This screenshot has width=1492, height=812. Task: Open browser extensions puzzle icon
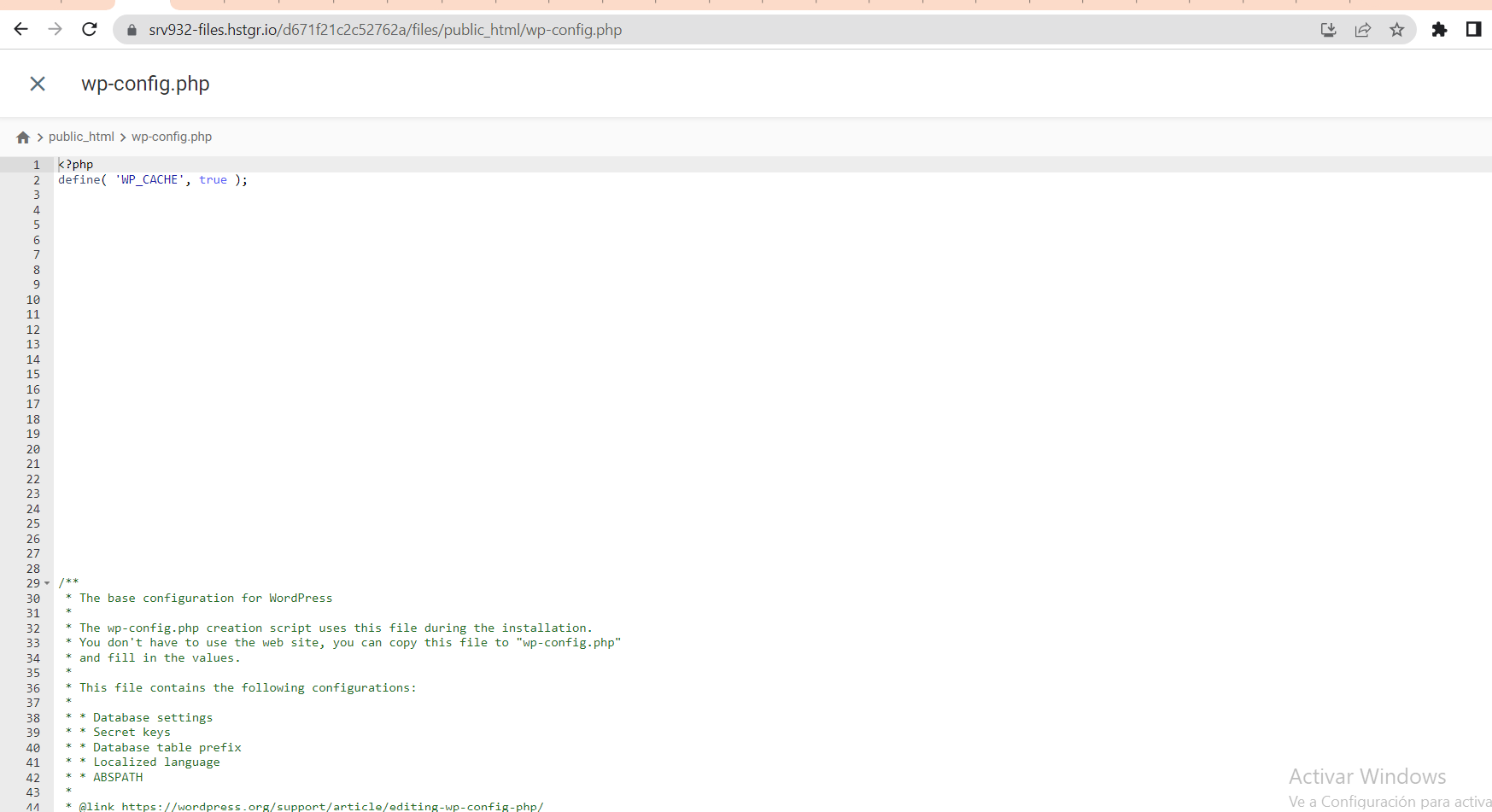[x=1439, y=30]
